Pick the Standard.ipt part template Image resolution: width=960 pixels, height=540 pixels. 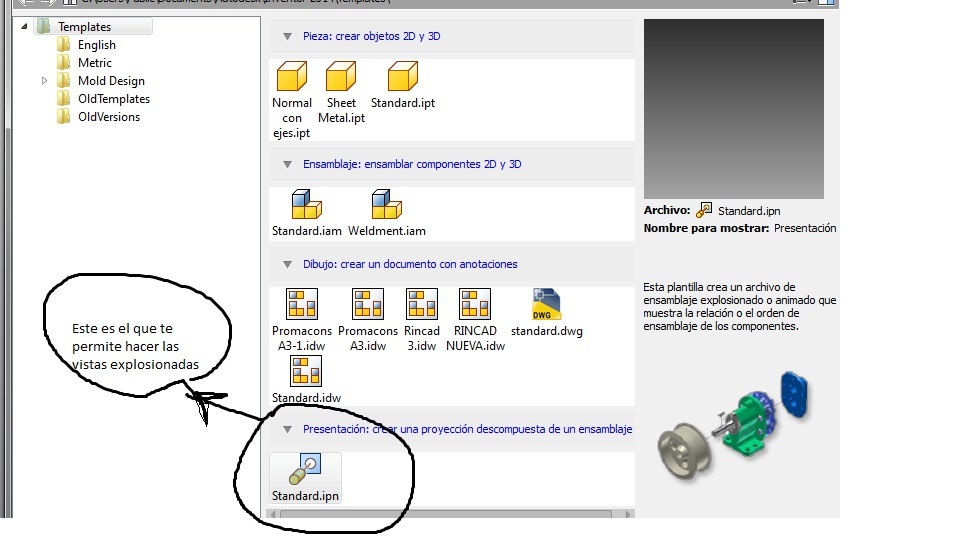403,85
